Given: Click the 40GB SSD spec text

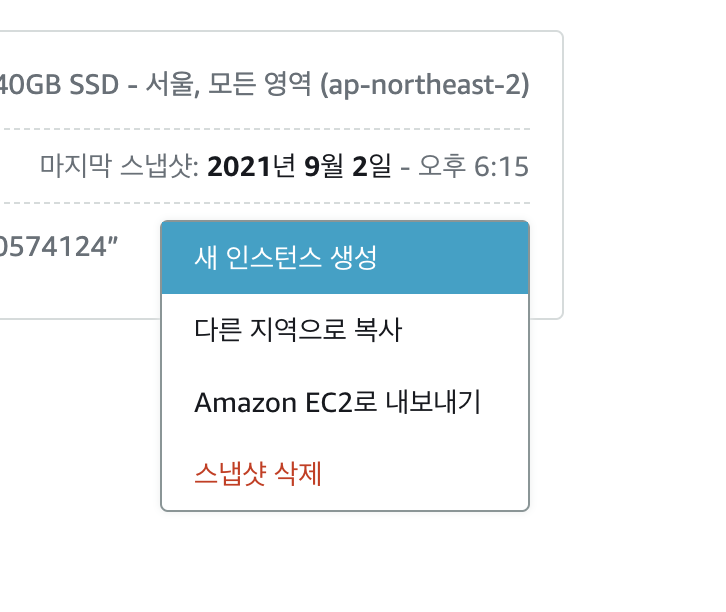Looking at the screenshot, I should [x=58, y=85].
